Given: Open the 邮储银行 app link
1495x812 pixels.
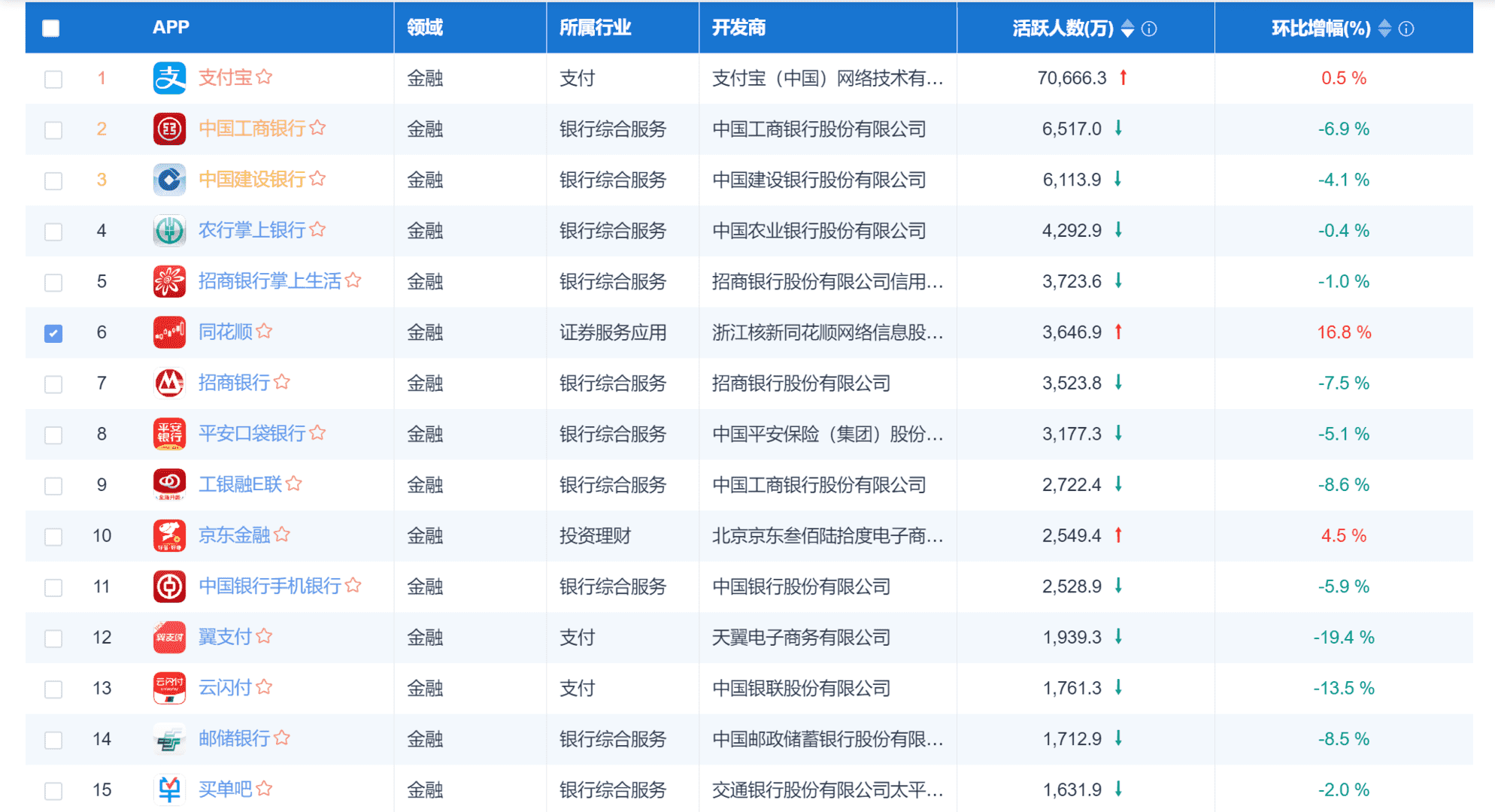Looking at the screenshot, I should 234,738.
